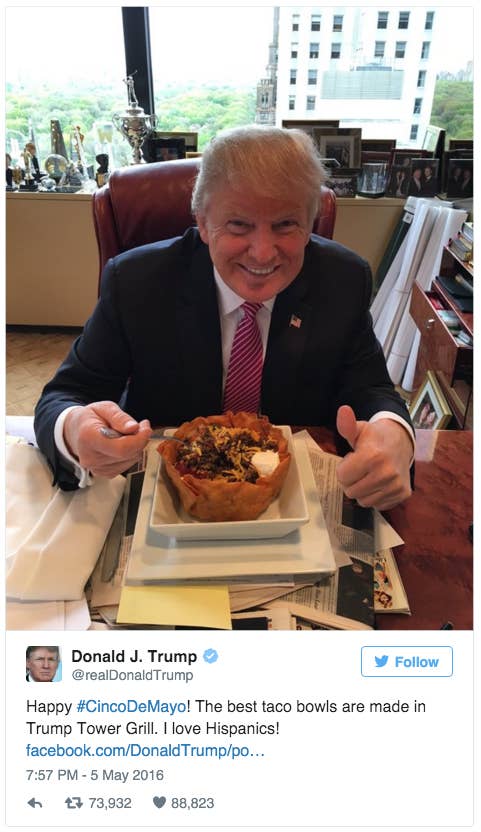Like the tweet with the heart icon
The height and width of the screenshot is (832, 481).
coord(159,802)
